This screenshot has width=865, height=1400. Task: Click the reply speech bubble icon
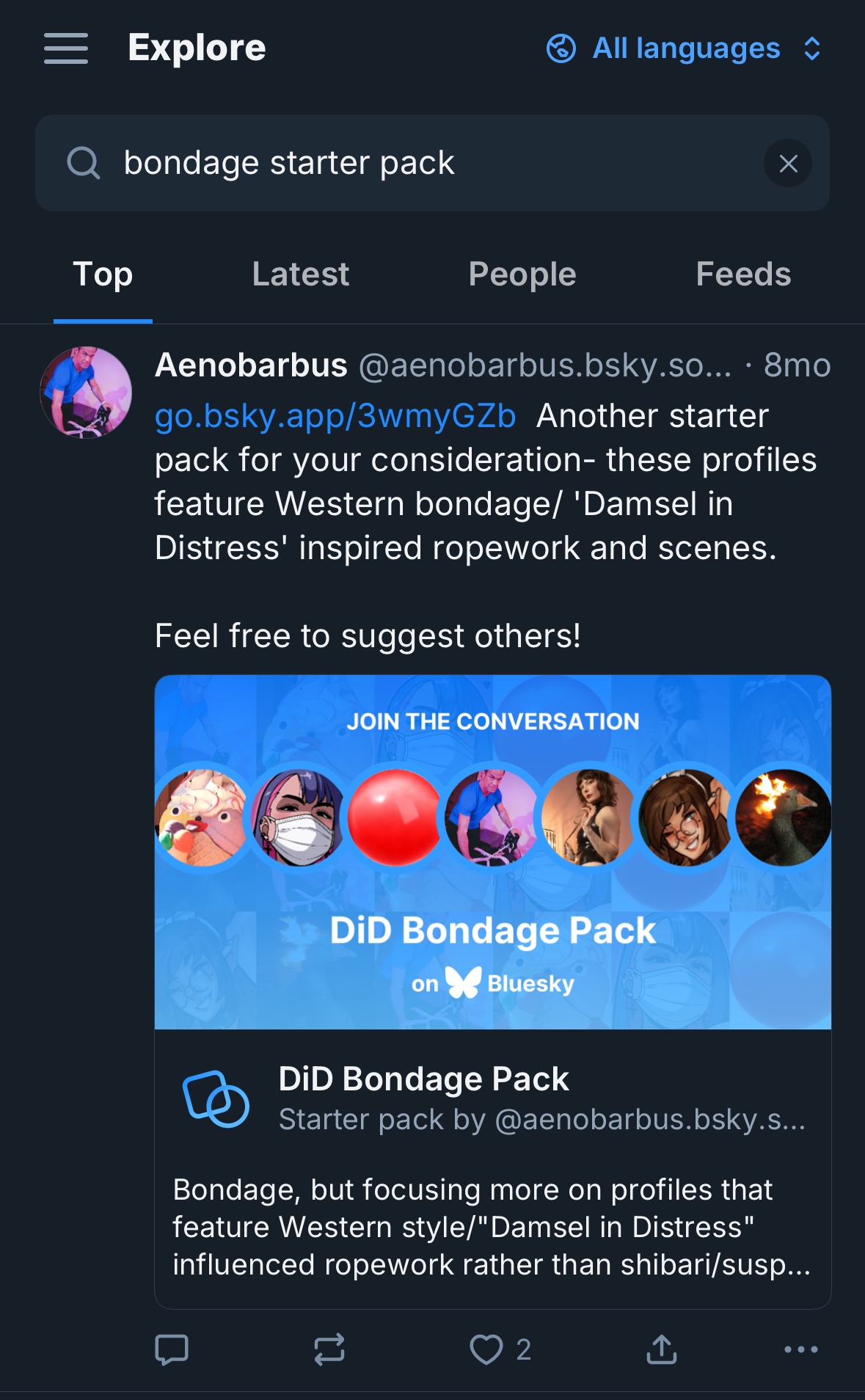tap(172, 1349)
